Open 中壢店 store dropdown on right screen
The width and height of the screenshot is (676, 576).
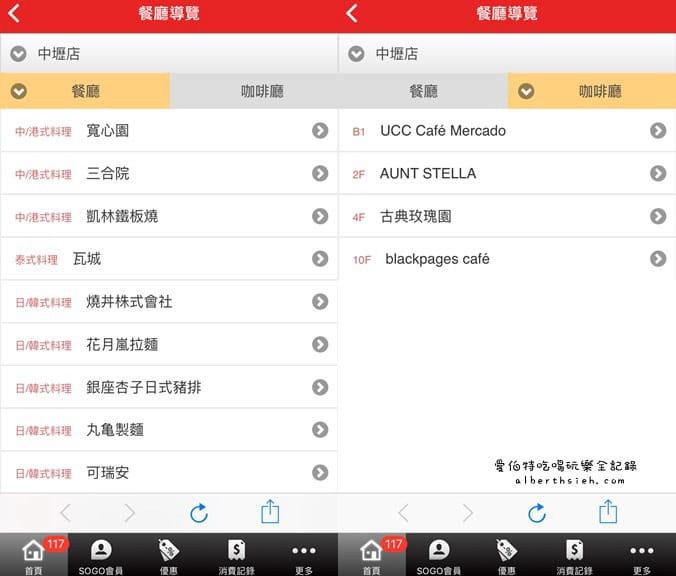[x=507, y=54]
